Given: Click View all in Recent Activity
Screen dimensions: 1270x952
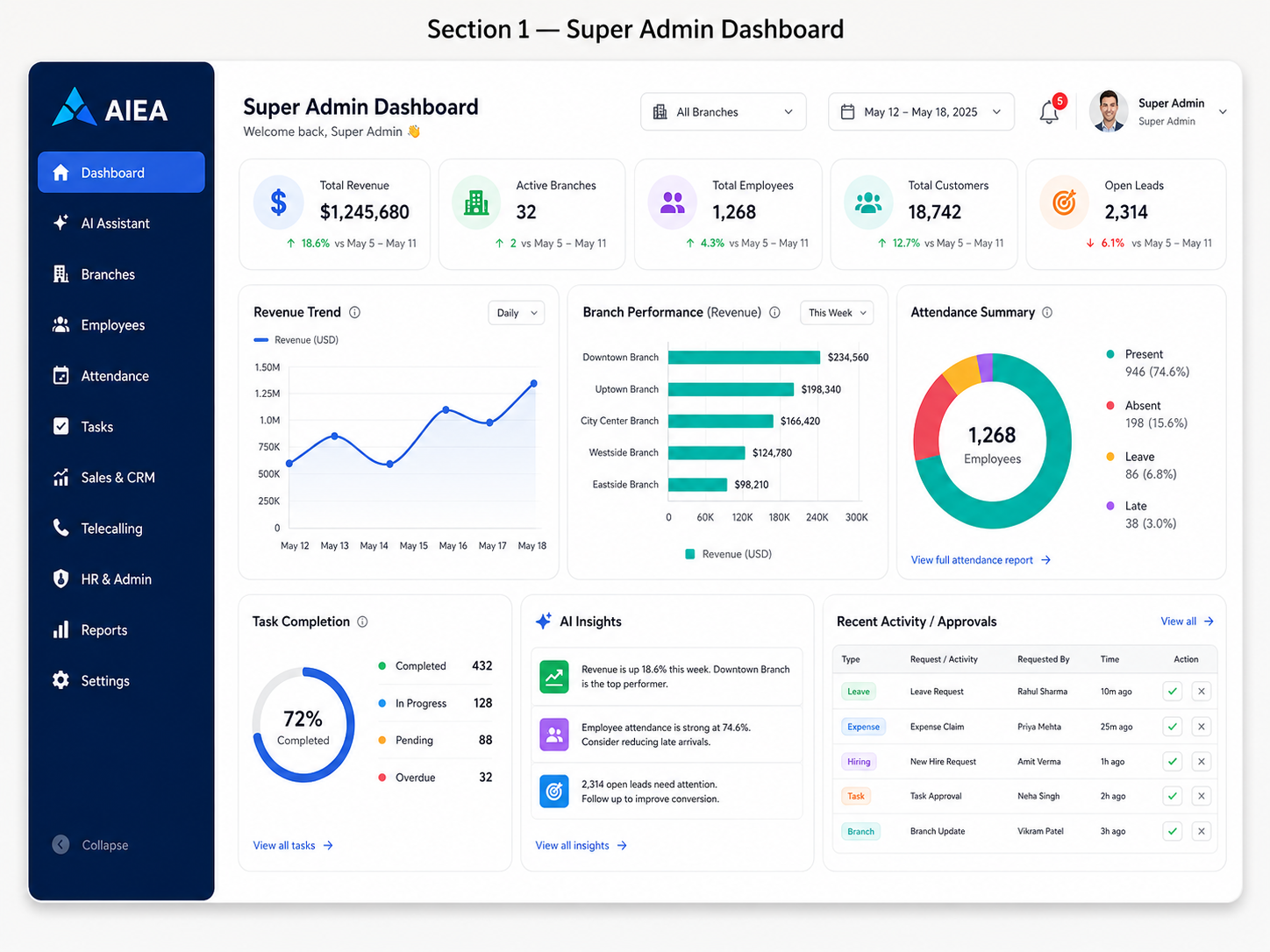Looking at the screenshot, I should pos(1187,622).
